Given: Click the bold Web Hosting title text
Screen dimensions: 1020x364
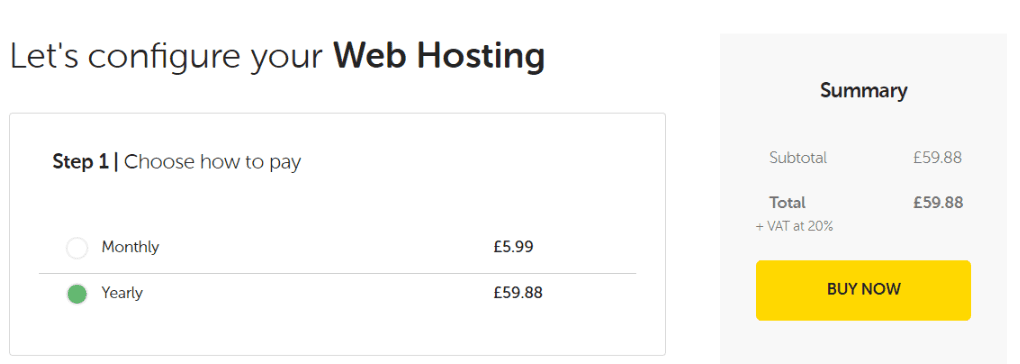Looking at the screenshot, I should (439, 57).
